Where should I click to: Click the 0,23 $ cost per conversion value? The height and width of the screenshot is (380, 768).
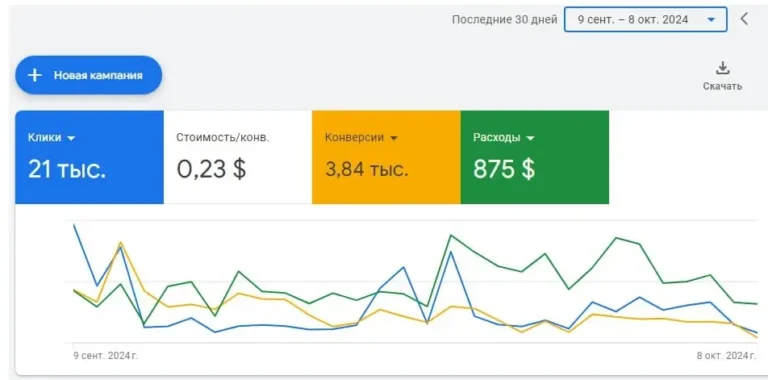(211, 169)
